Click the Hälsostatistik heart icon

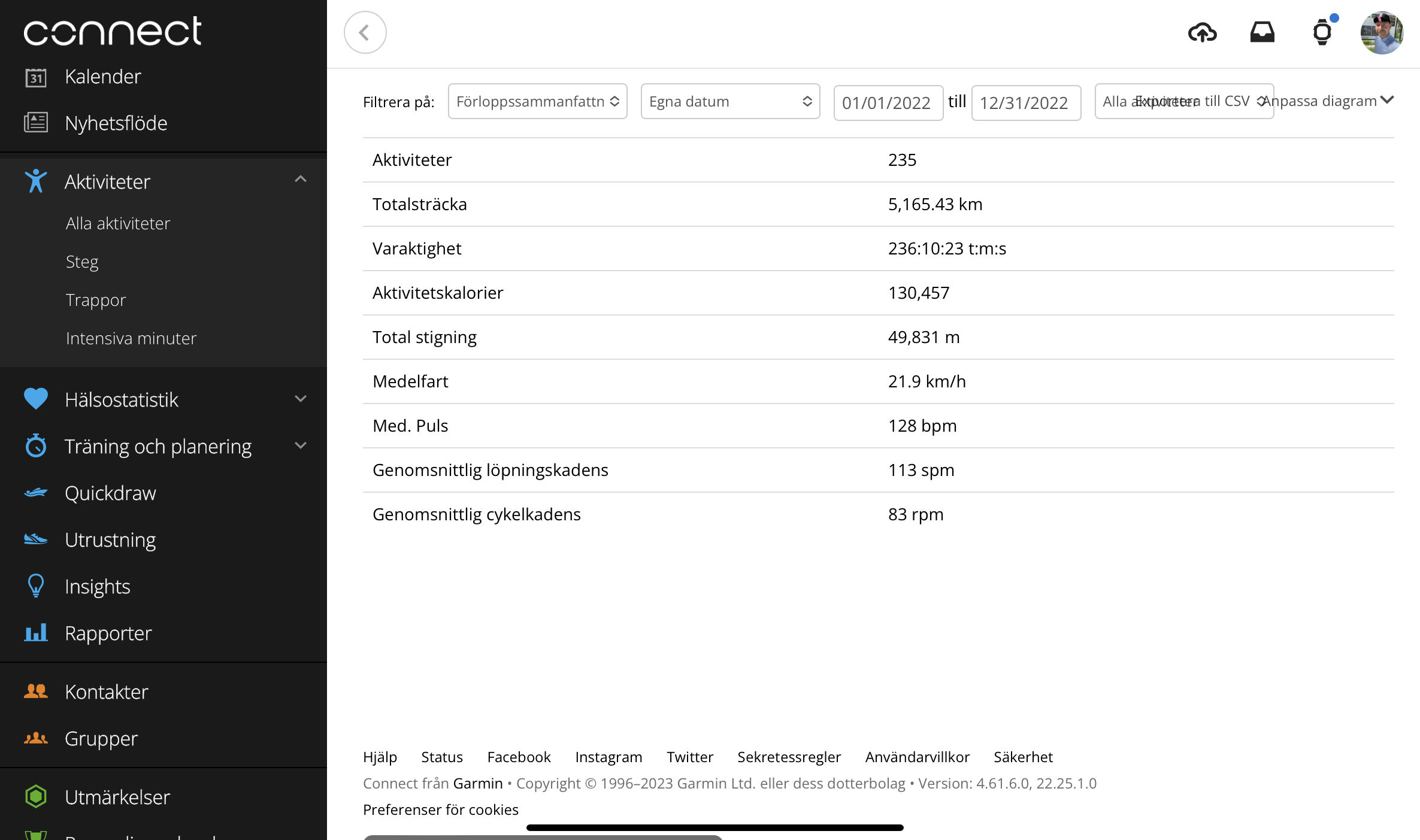[36, 399]
